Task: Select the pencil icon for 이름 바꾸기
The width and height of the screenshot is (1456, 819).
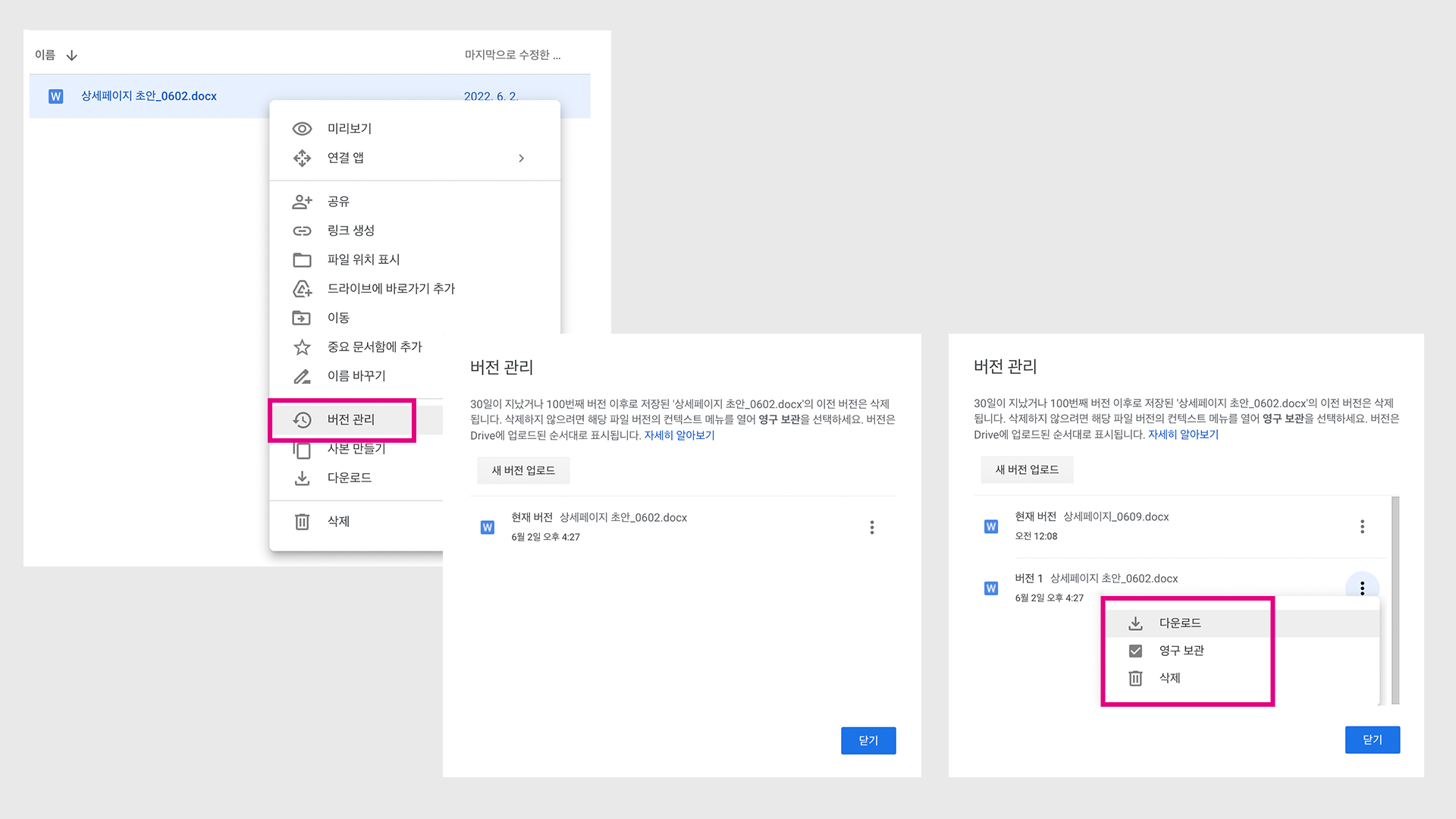Action: tap(303, 375)
